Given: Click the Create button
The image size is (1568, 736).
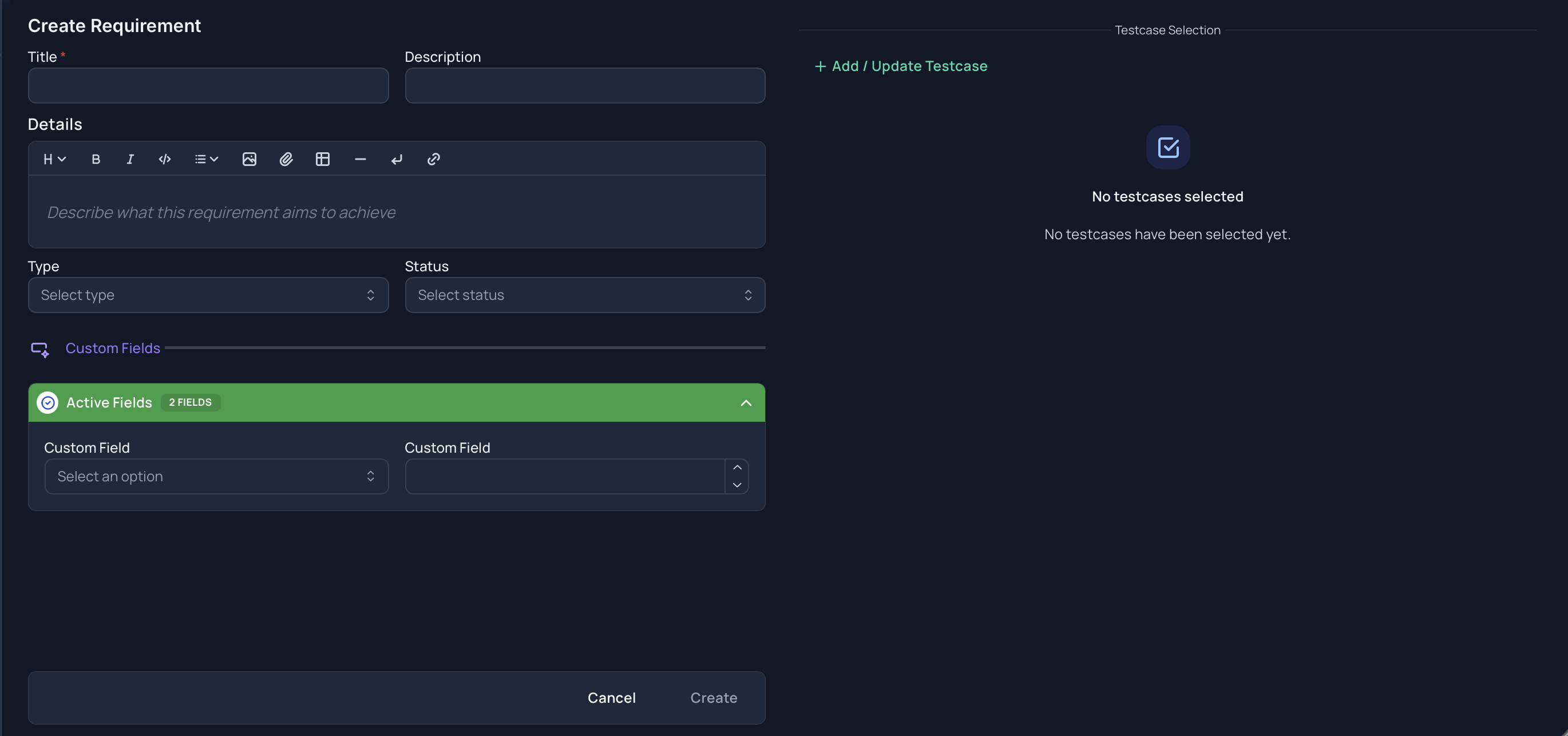Looking at the screenshot, I should pos(714,698).
